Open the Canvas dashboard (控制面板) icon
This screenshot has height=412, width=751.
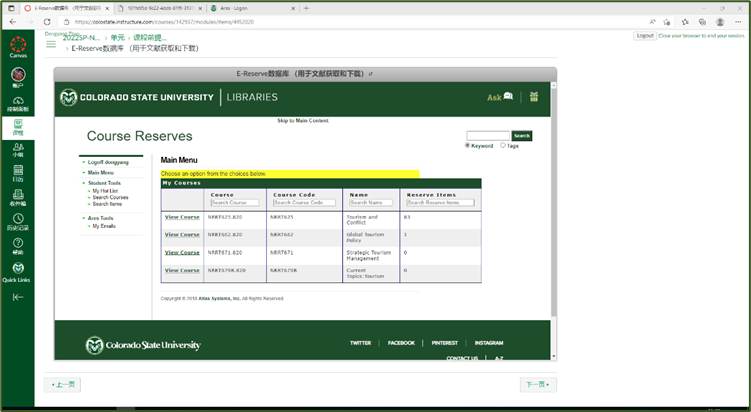pos(18,101)
